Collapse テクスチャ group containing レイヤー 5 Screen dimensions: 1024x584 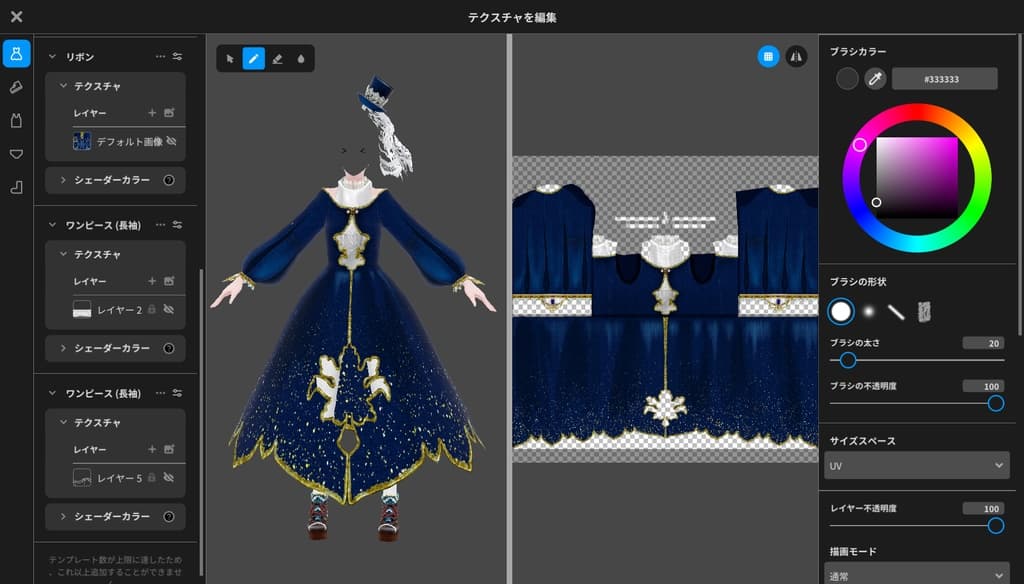point(63,422)
